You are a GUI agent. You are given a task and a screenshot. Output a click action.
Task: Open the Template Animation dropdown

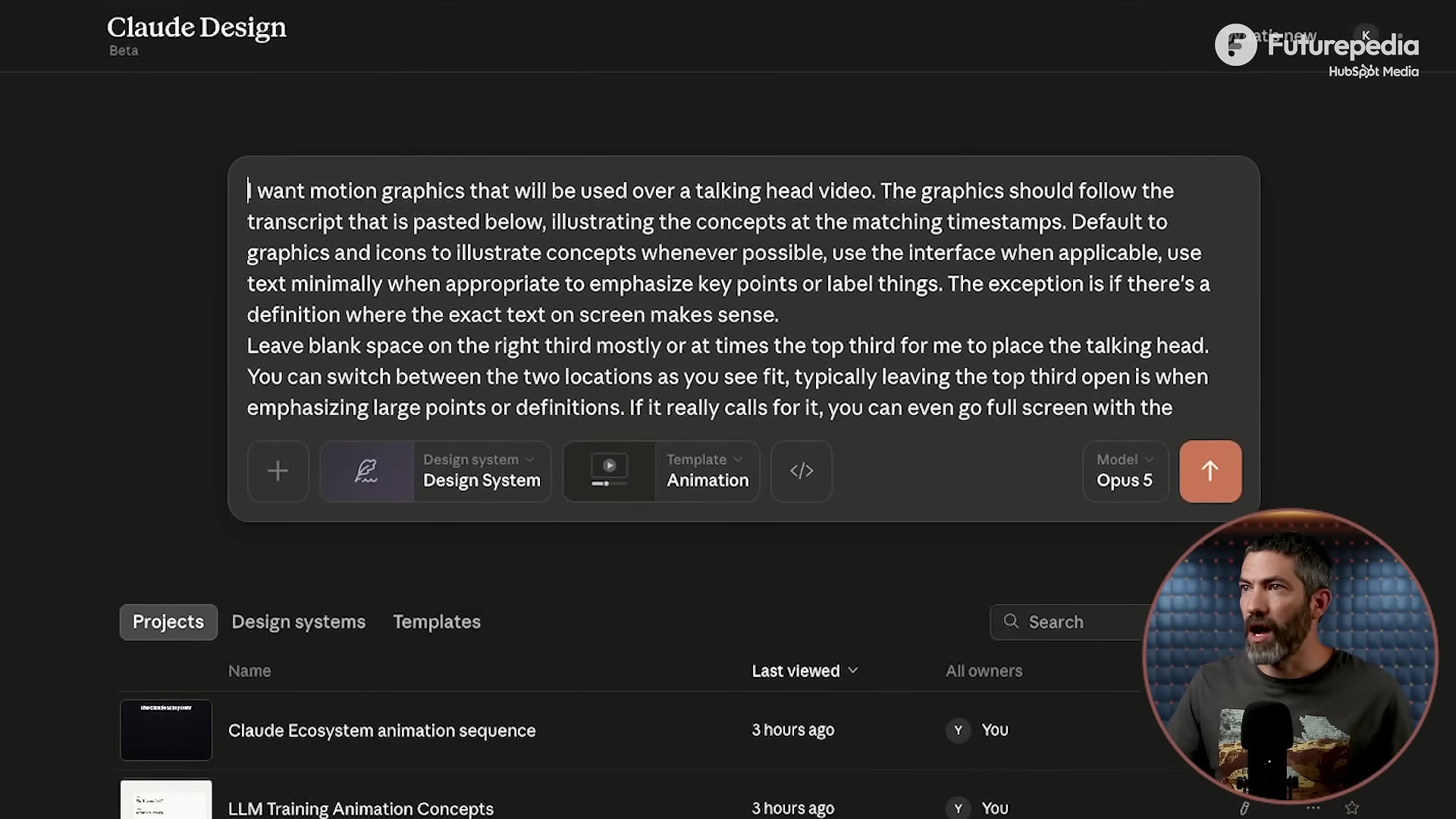[x=707, y=471]
